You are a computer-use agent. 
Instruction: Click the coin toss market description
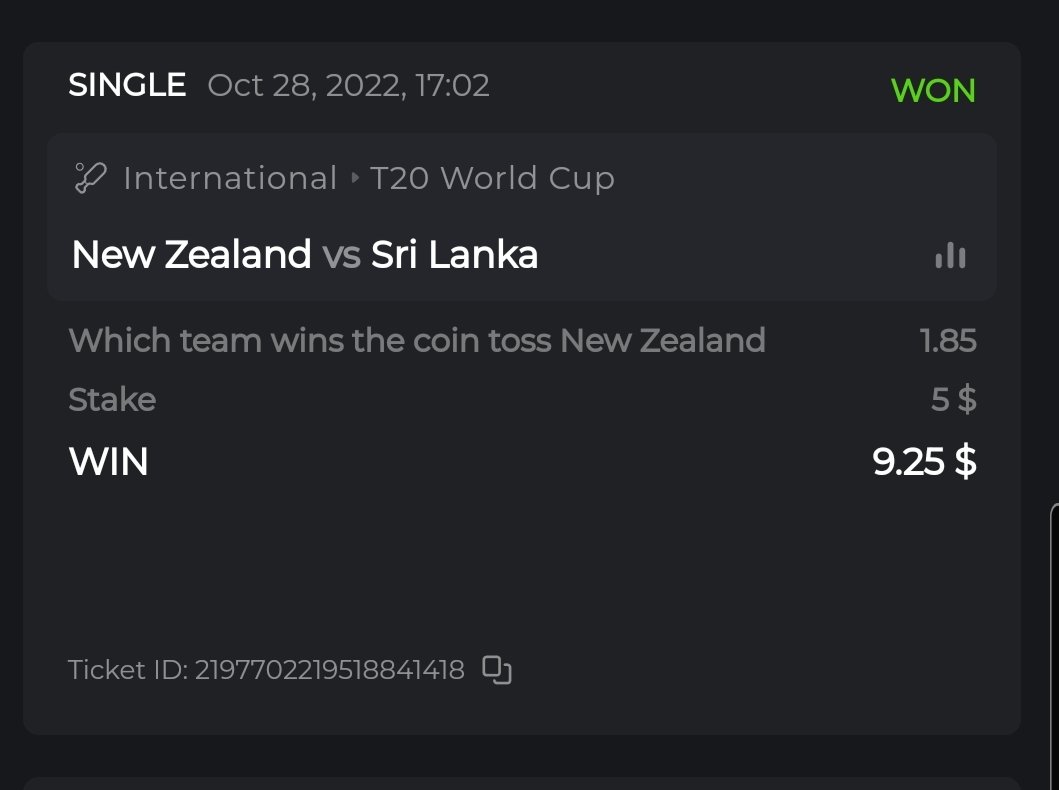point(417,341)
